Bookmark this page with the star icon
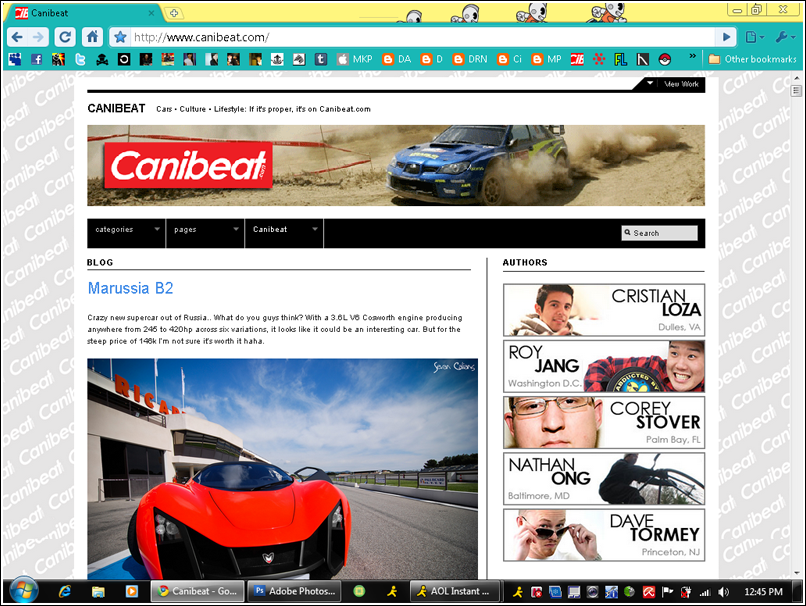The width and height of the screenshot is (806, 606). pyautogui.click(x=120, y=37)
